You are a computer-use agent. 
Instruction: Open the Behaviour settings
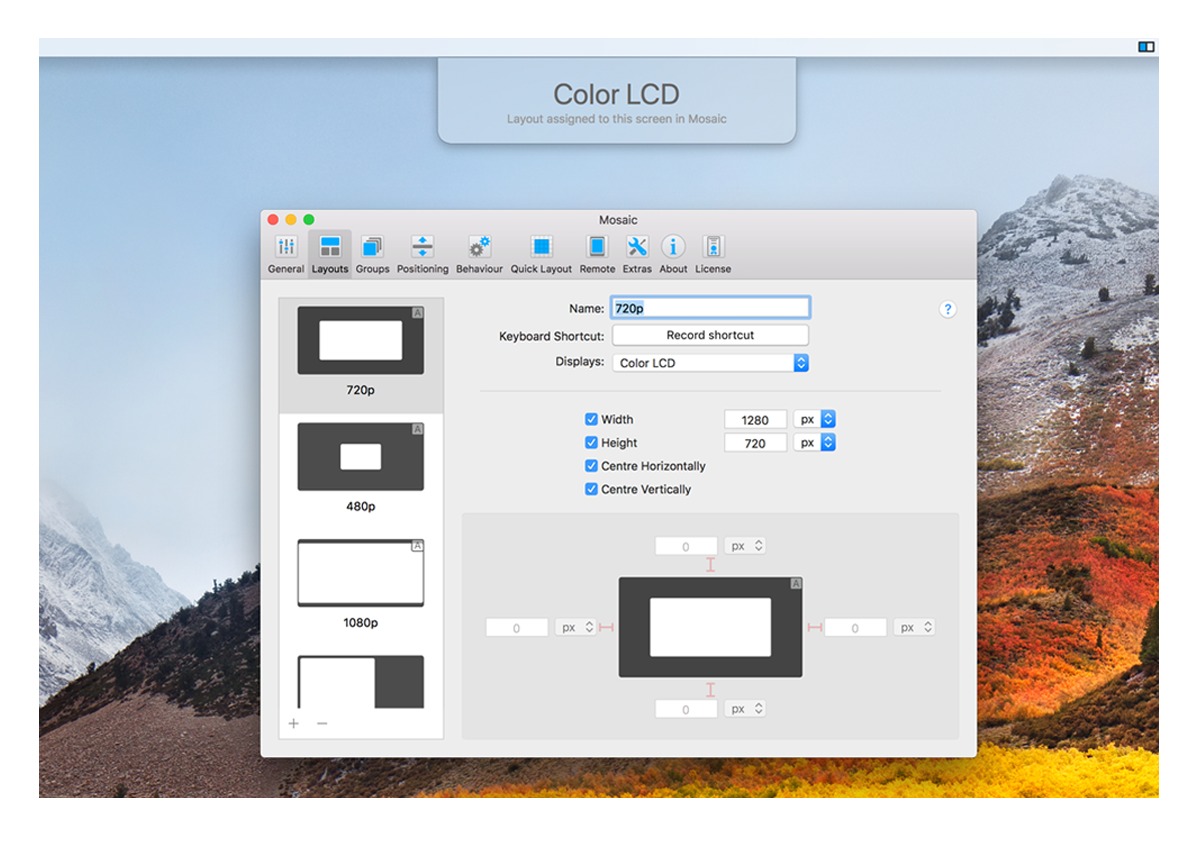tap(479, 254)
